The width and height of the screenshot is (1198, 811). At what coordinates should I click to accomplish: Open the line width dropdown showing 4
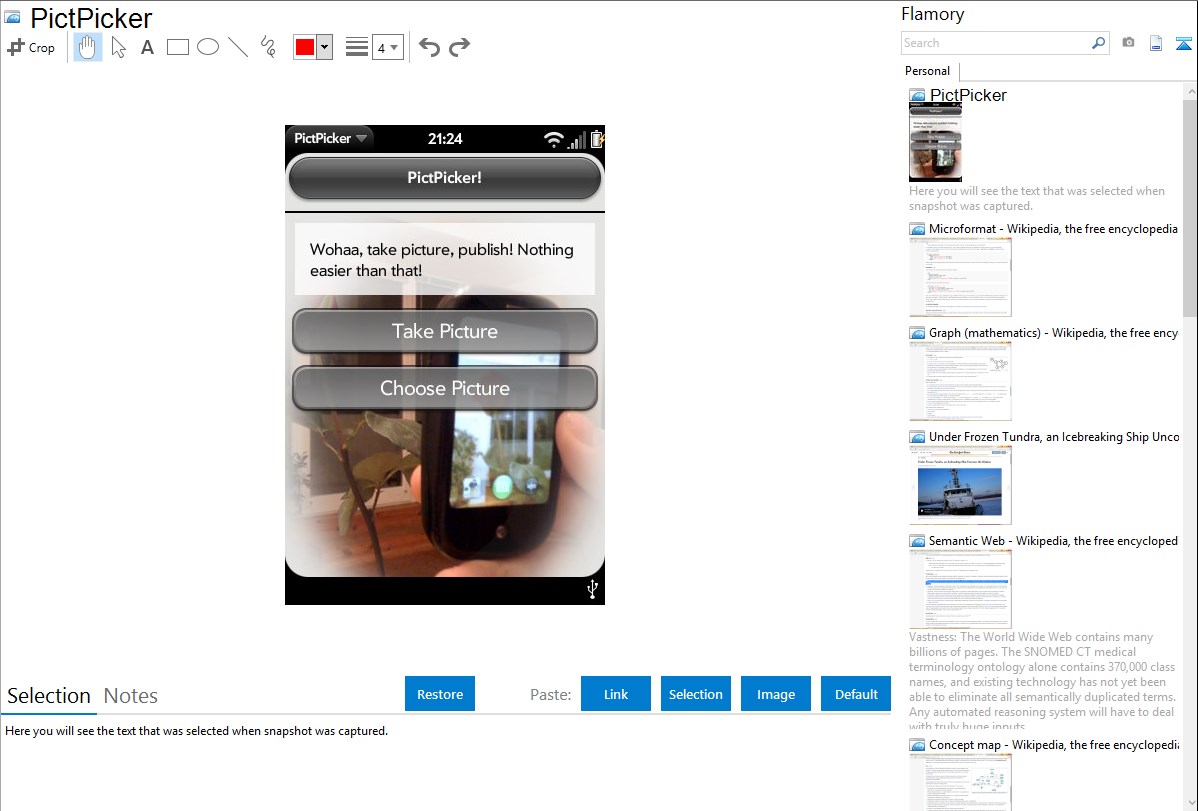tap(388, 47)
